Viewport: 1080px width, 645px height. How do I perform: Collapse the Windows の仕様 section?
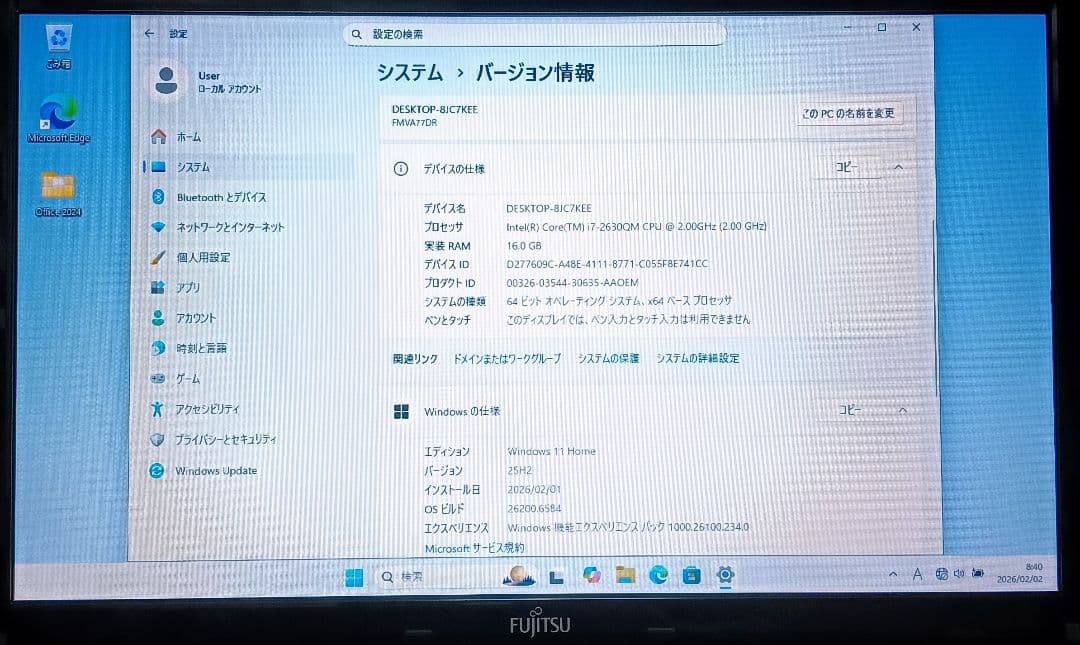901,409
